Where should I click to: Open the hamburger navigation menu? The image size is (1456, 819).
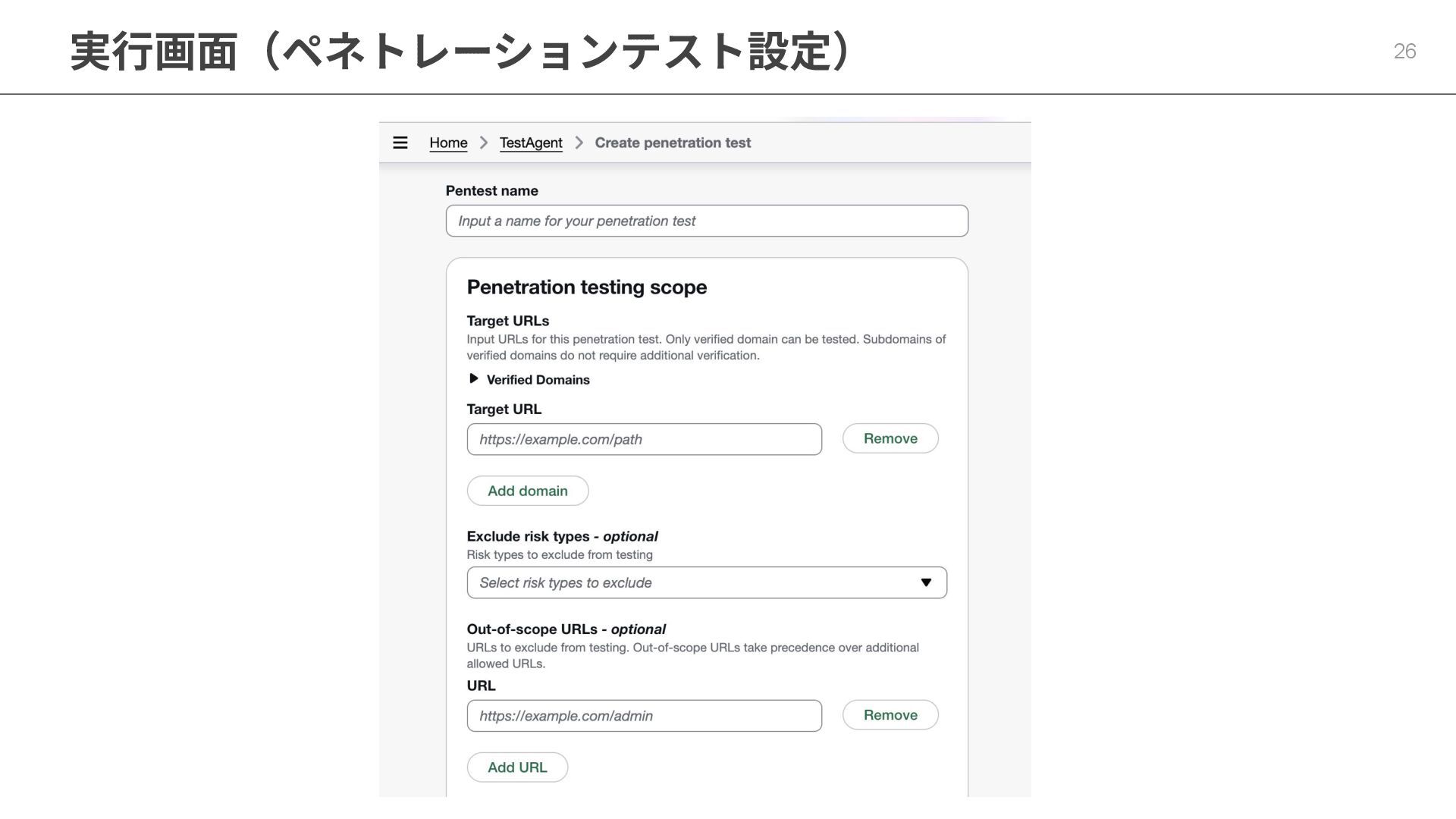click(400, 143)
